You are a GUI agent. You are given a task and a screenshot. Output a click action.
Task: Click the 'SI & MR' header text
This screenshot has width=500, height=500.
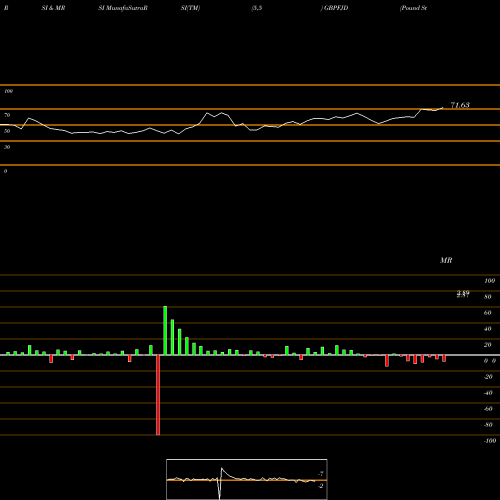pyautogui.click(x=53, y=8)
